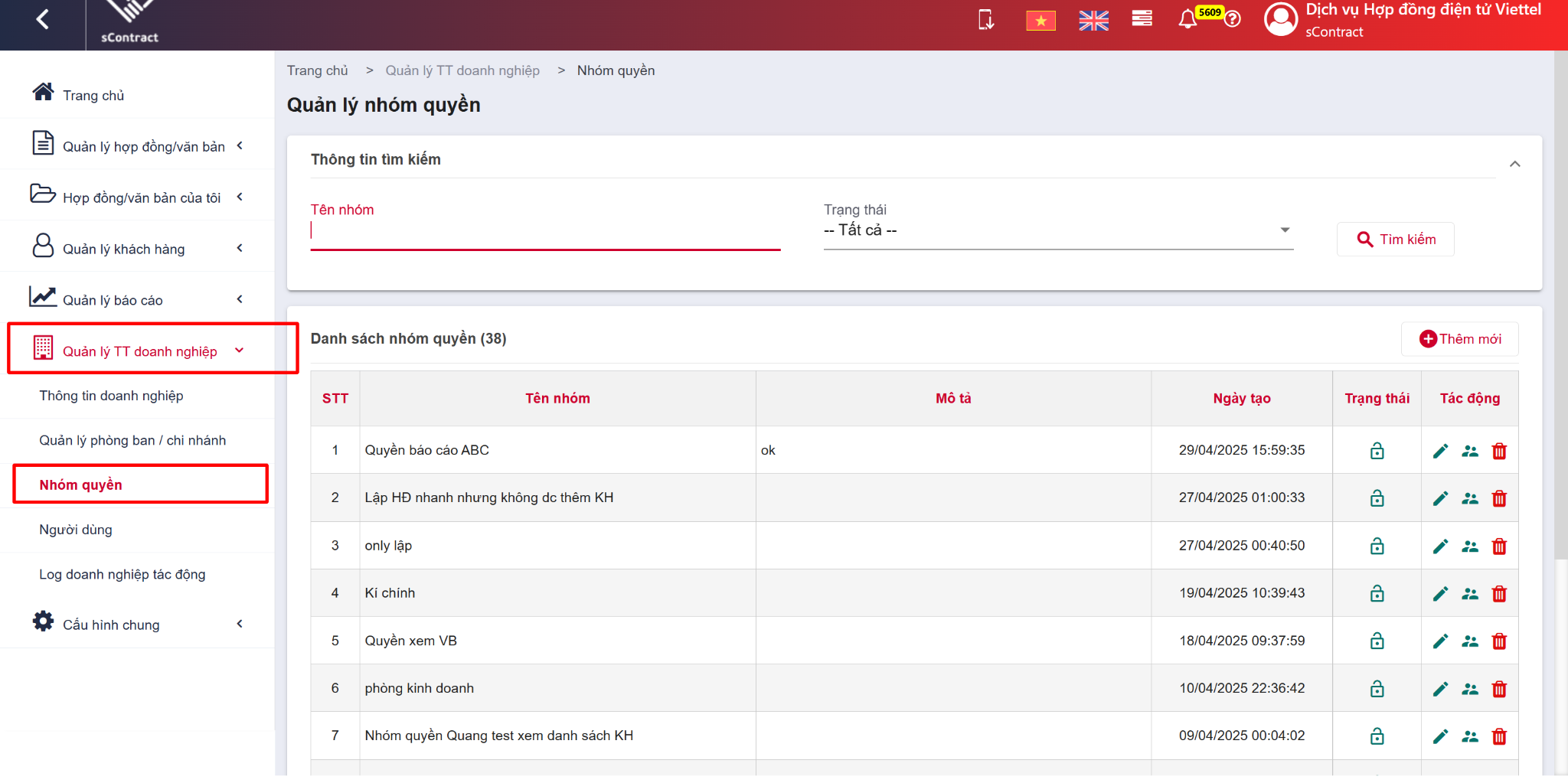This screenshot has width=1568, height=783.
Task: Toggle lock status for 'phòng kinh doanh'
Action: (x=1377, y=689)
